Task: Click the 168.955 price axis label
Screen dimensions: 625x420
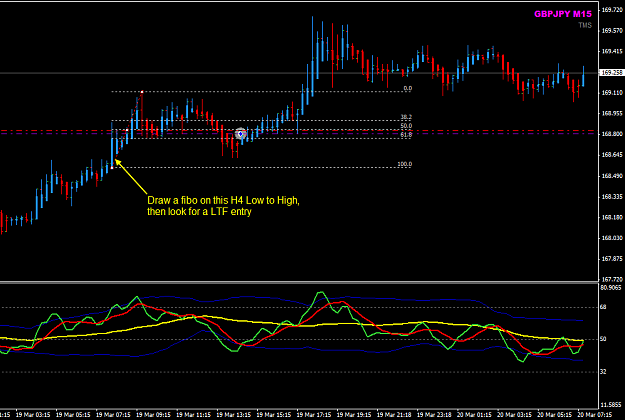Action: click(612, 113)
